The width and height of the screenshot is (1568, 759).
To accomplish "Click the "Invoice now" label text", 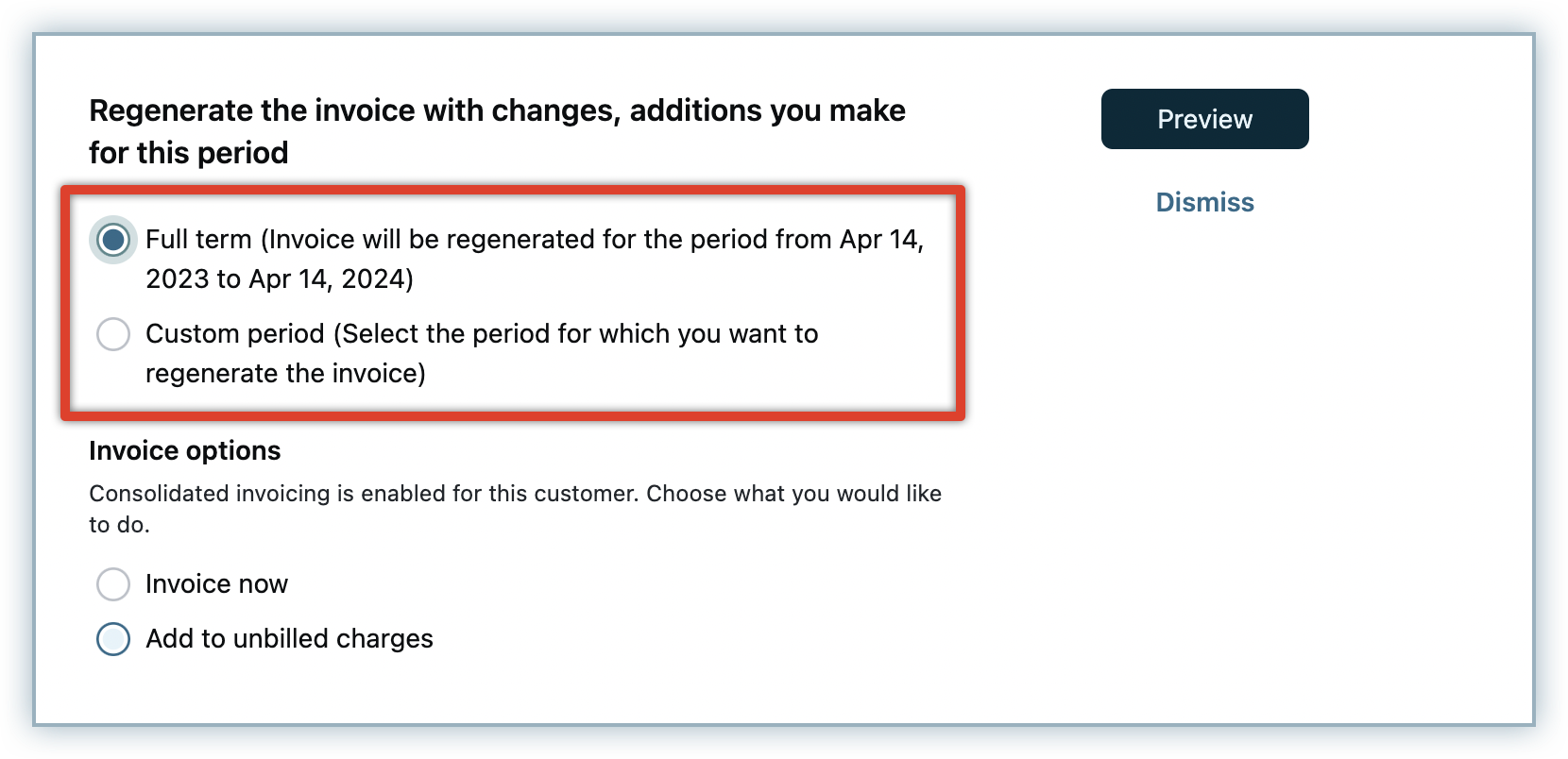I will (x=216, y=584).
